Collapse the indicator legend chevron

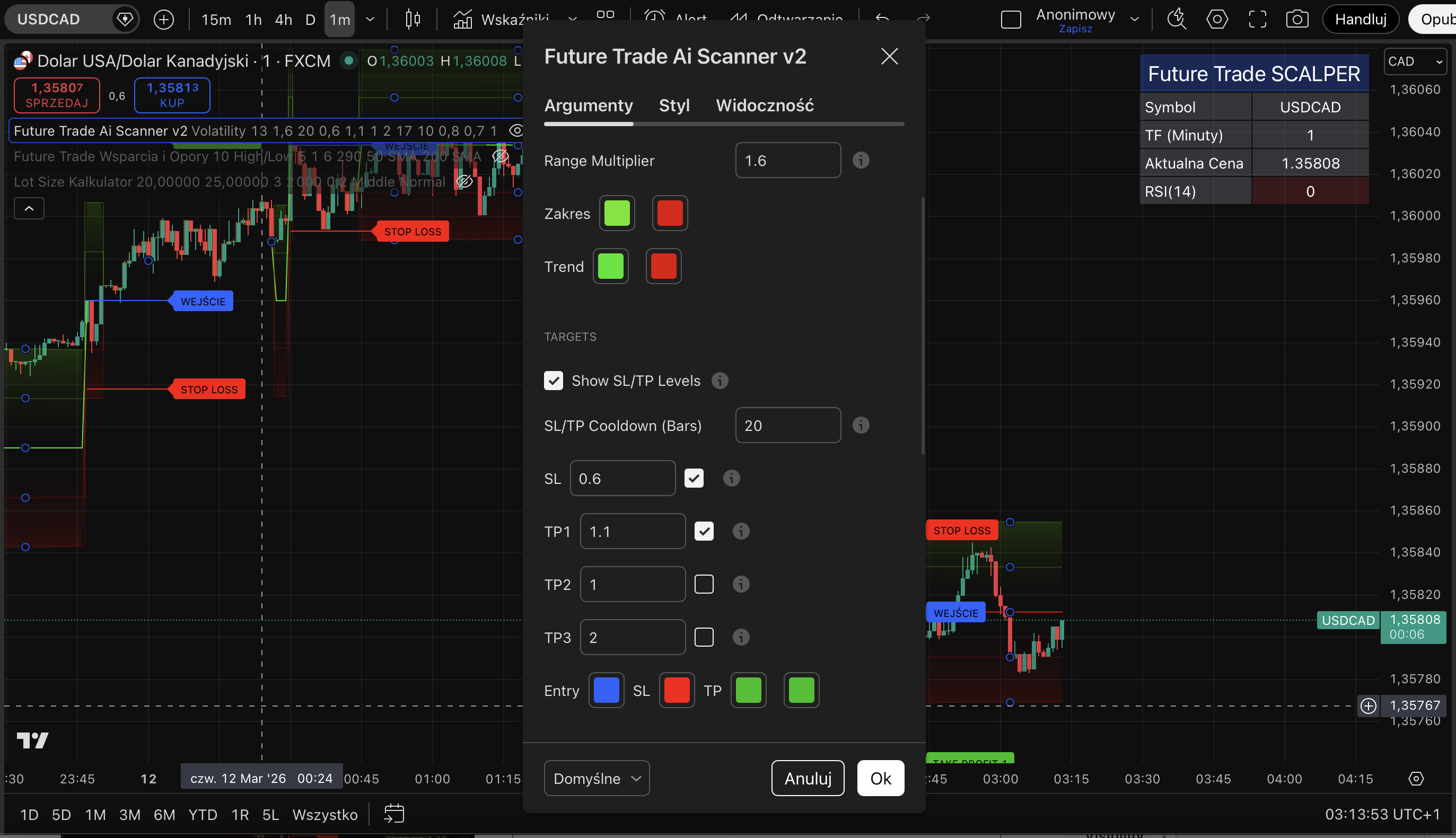[x=29, y=208]
